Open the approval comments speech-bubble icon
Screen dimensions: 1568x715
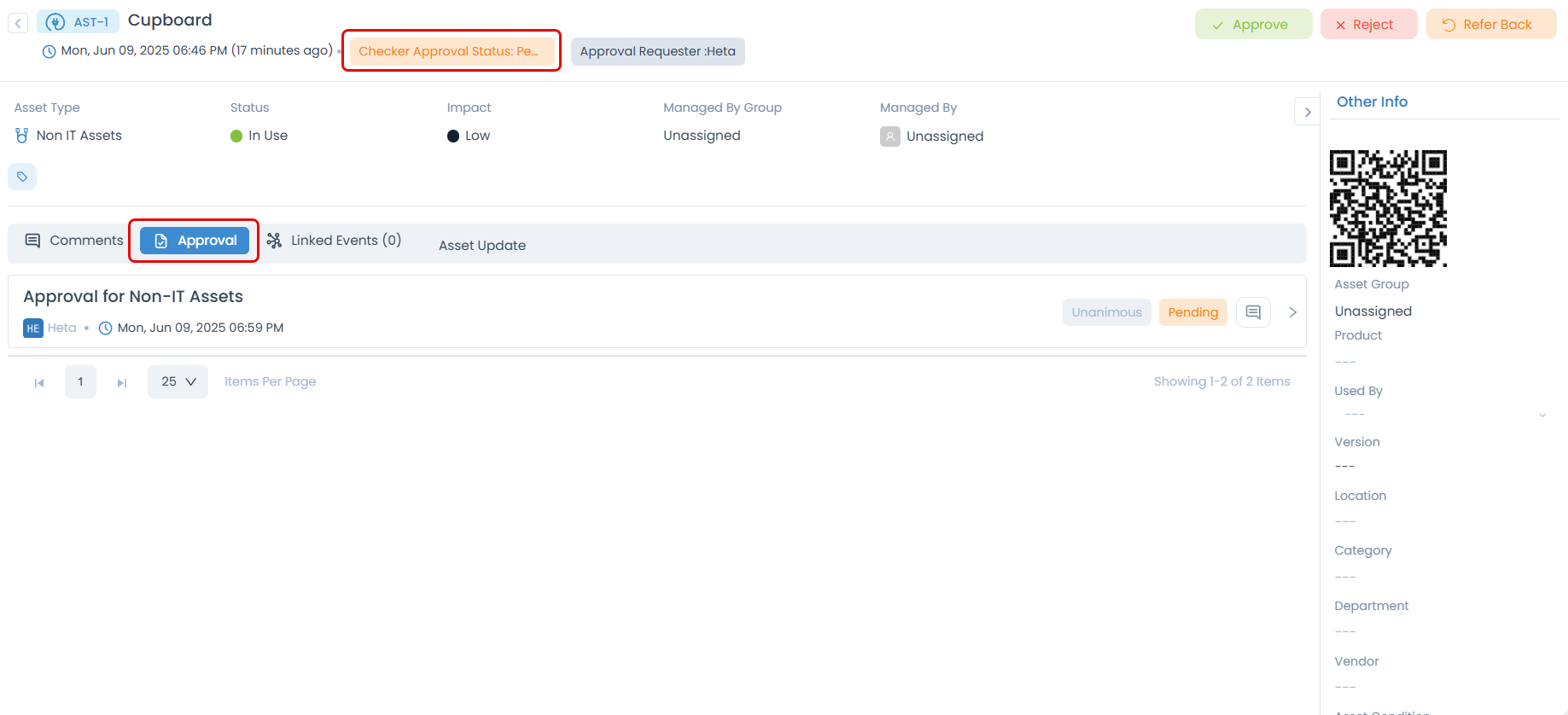(x=1252, y=312)
